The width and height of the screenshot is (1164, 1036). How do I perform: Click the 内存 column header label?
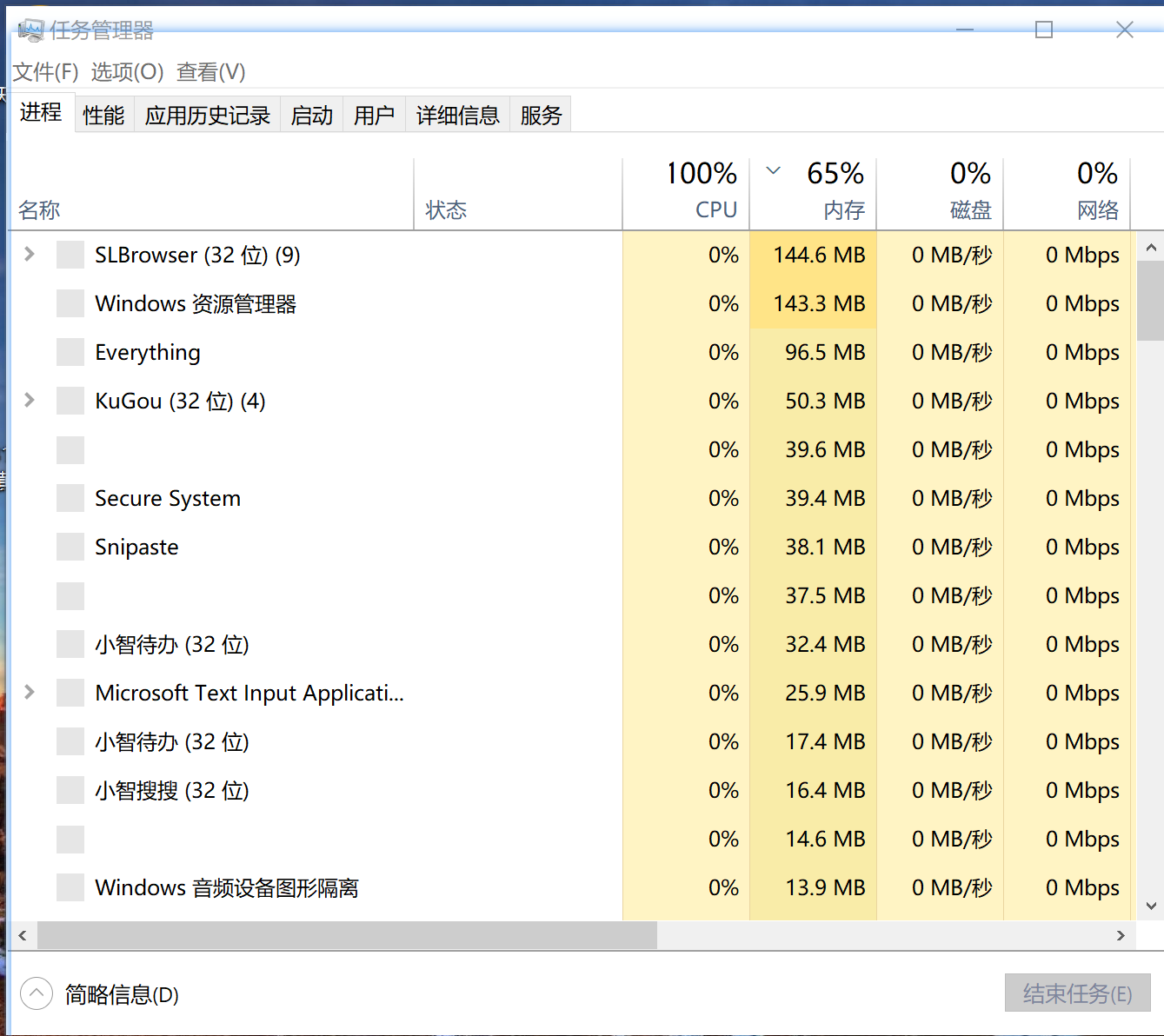[844, 210]
